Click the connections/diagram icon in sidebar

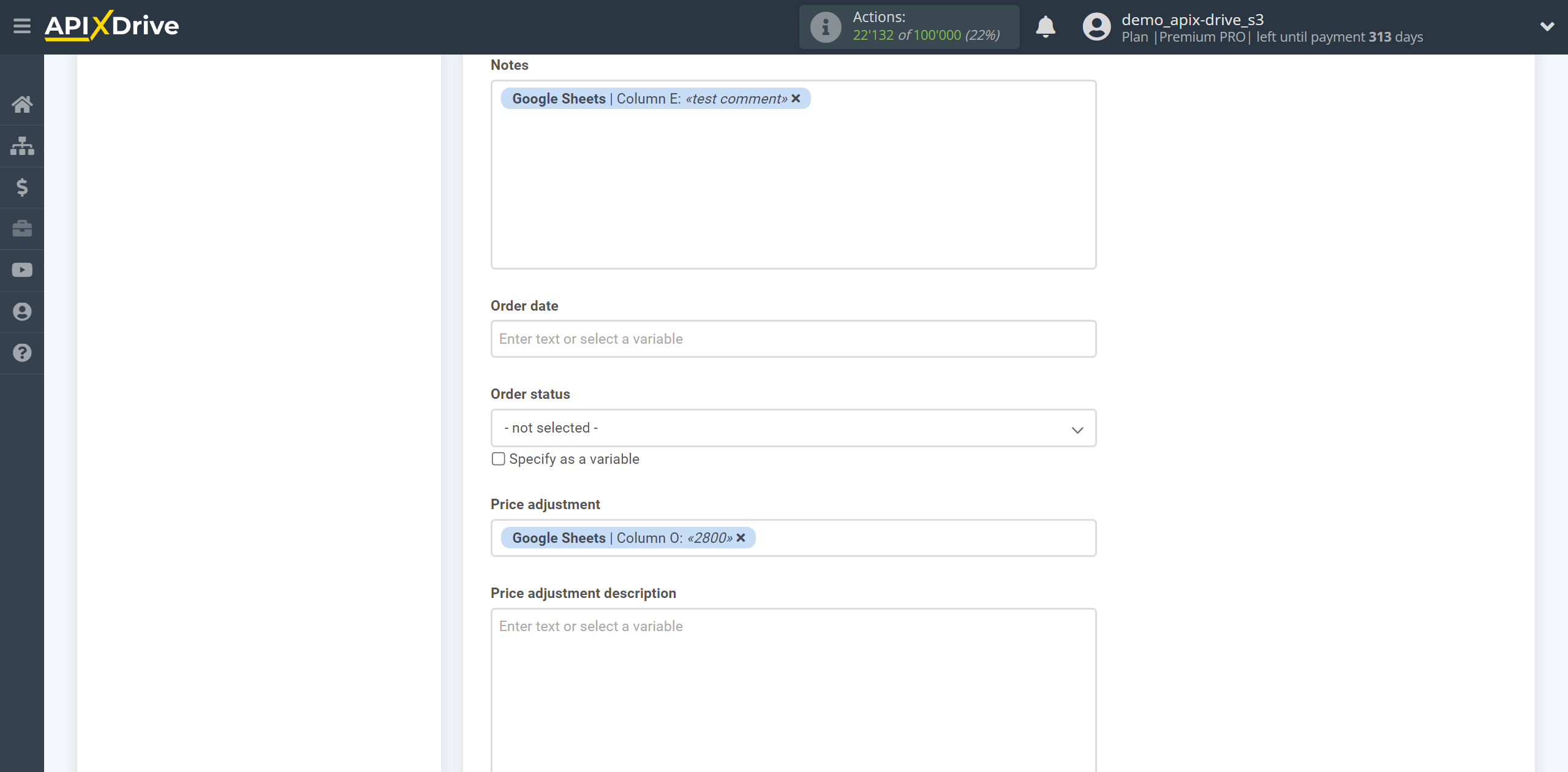pos(22,145)
